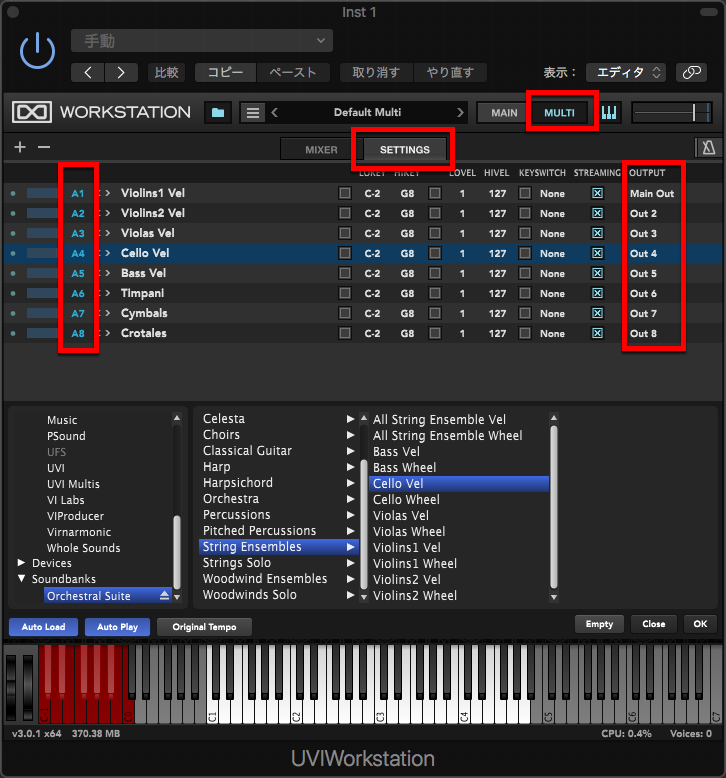Open the Cymbals preset arrow
This screenshot has height=778, width=726.
[108, 313]
